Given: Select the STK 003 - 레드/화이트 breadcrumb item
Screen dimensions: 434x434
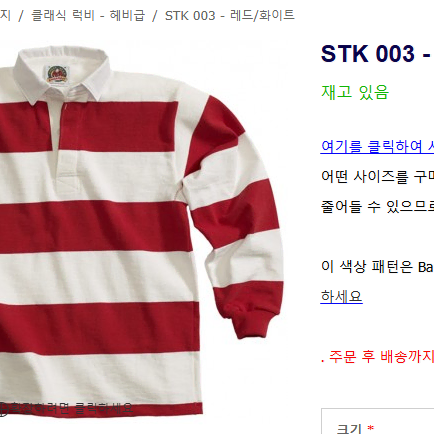Looking at the screenshot, I should pos(230,15).
